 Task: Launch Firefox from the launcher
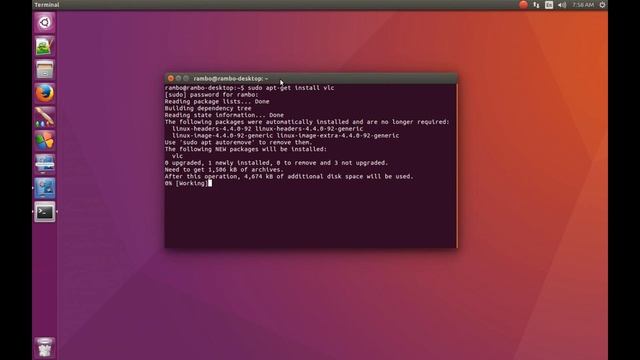coord(44,93)
